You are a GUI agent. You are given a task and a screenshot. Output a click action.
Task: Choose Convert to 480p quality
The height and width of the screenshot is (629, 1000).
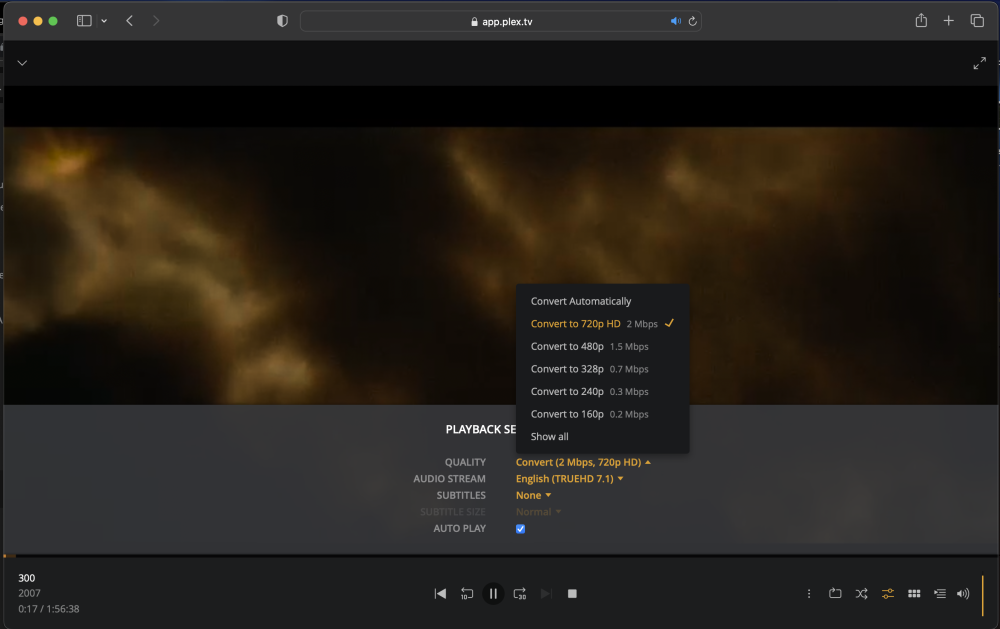pyautogui.click(x=603, y=346)
